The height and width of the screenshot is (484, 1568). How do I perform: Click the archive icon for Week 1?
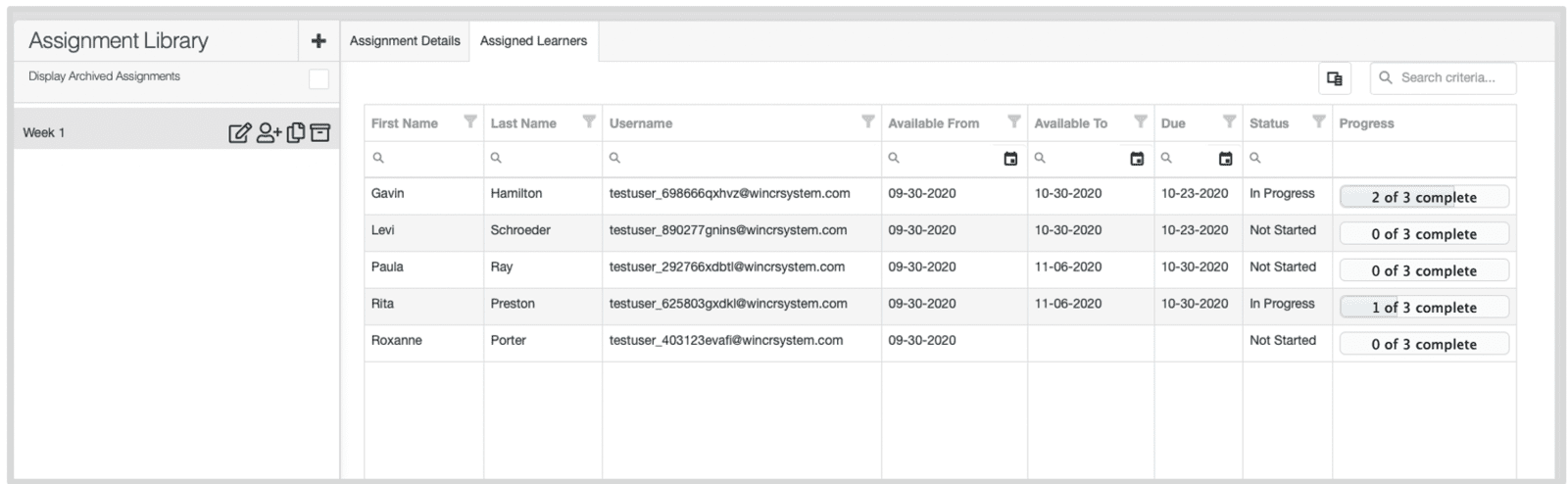320,133
